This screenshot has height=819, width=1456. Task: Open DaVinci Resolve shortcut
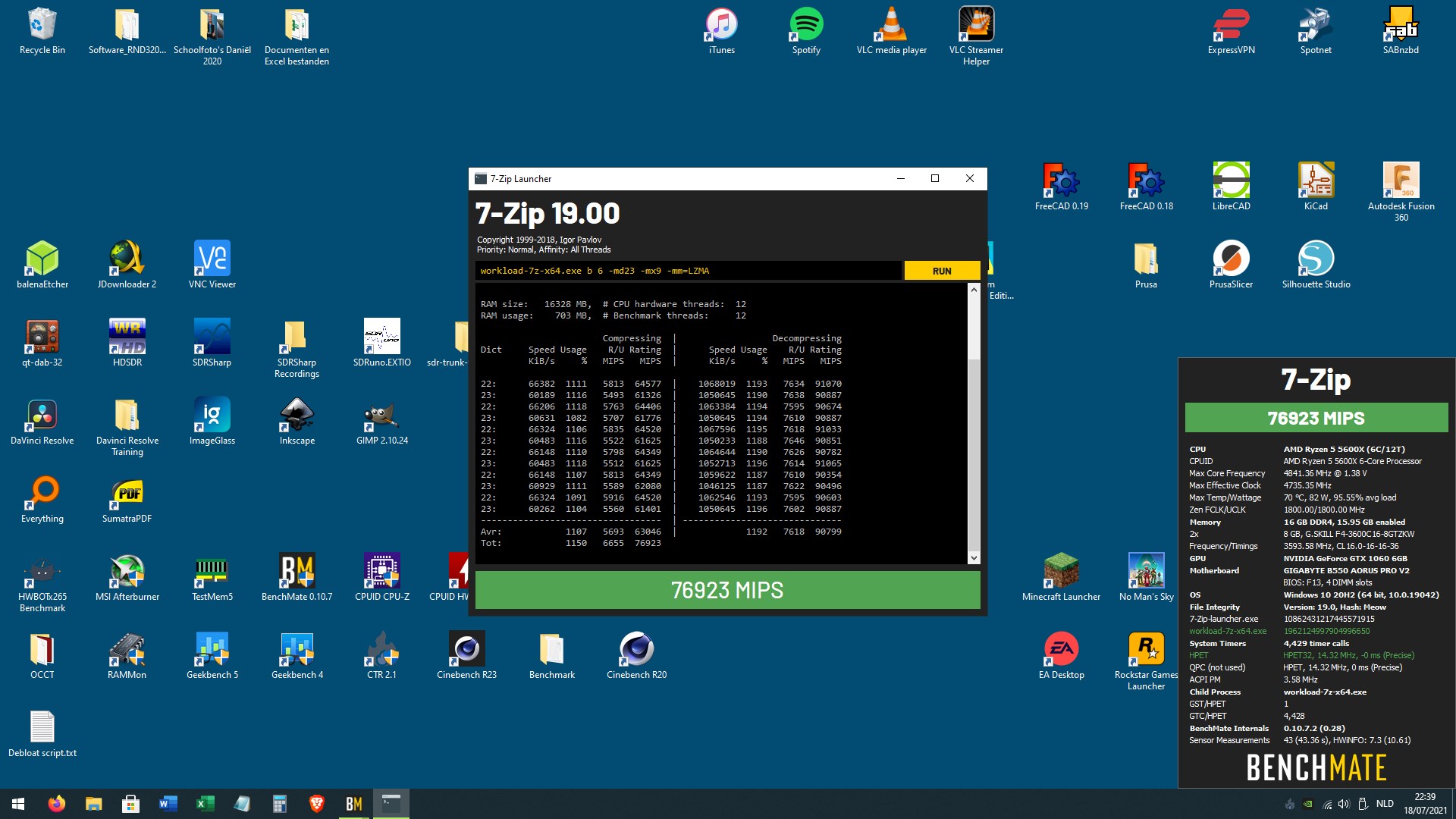(42, 422)
